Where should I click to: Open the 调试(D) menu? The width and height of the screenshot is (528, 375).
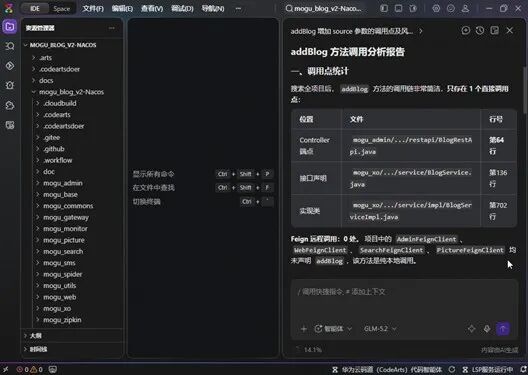tap(182, 8)
